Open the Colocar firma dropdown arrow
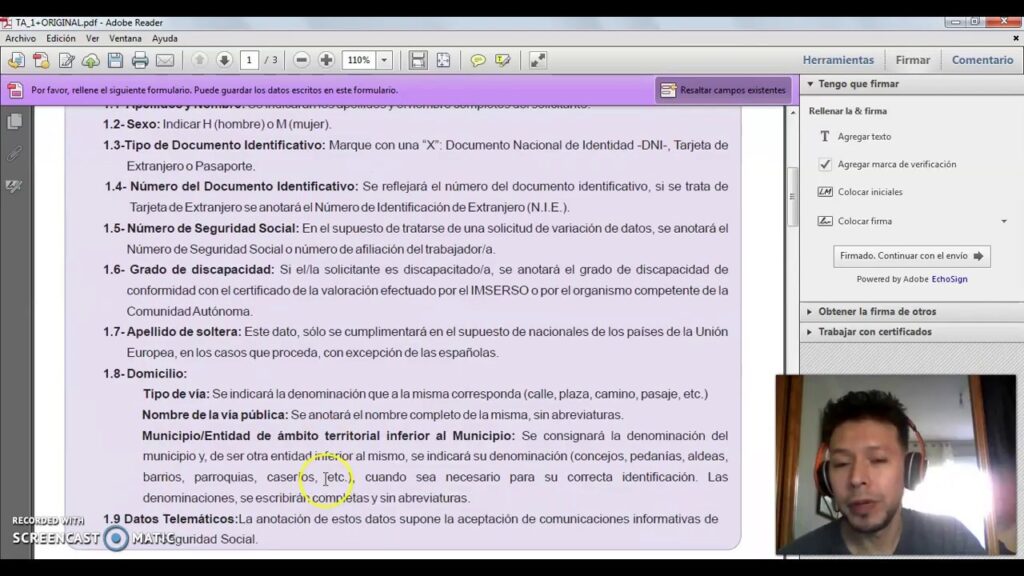 coord(1004,221)
